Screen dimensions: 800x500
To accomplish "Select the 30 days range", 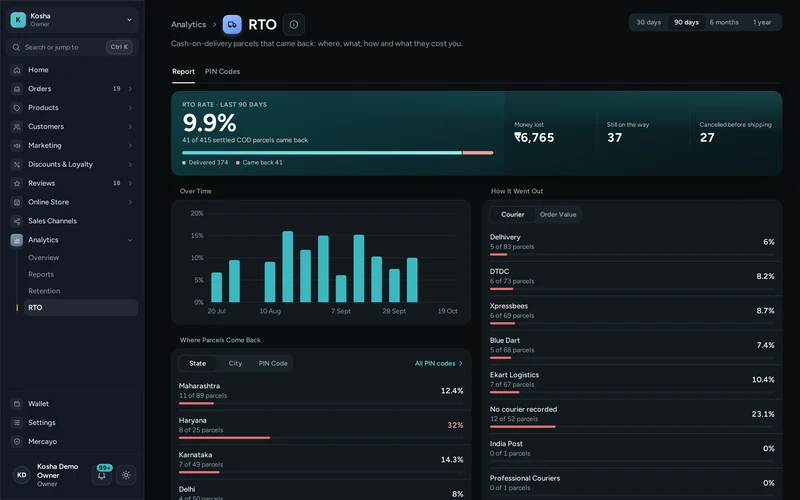I will click(648, 22).
